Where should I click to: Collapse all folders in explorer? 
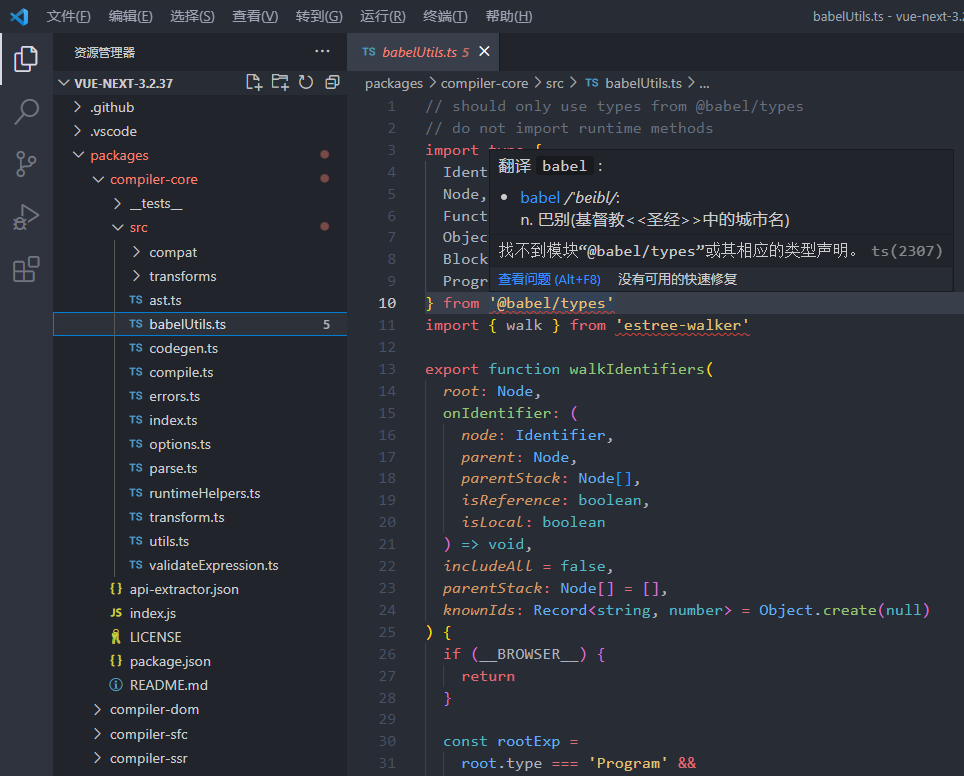[332, 82]
